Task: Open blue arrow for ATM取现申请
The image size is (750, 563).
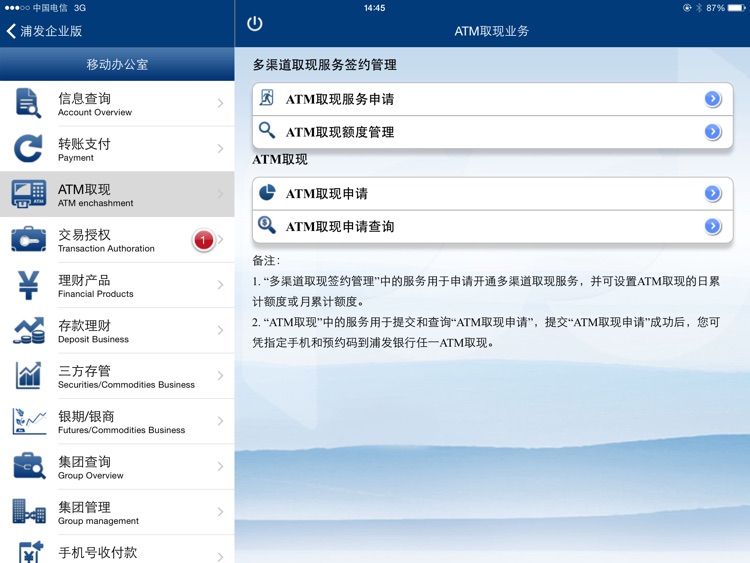Action: [x=712, y=193]
